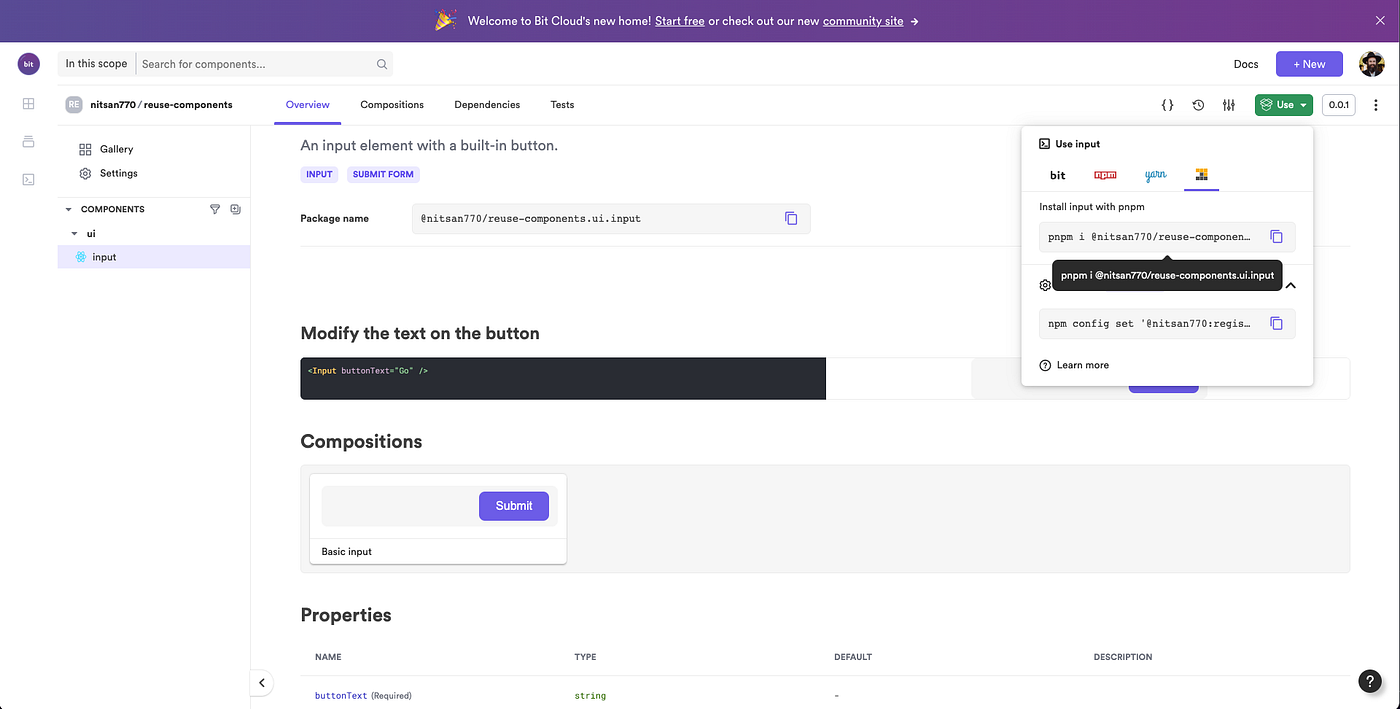Image resolution: width=1400 pixels, height=709 pixels.
Task: Switch to the Compositions tab
Action: [x=392, y=105]
